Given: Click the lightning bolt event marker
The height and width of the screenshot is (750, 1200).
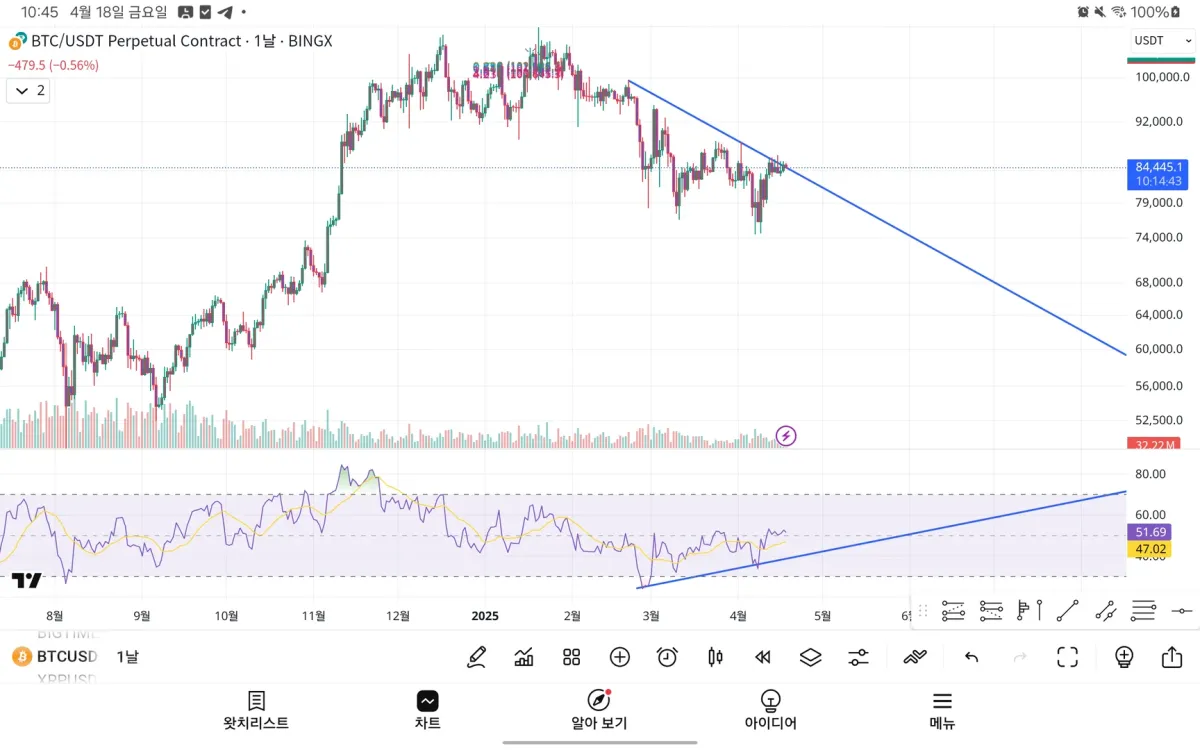Looking at the screenshot, I should click(x=786, y=435).
